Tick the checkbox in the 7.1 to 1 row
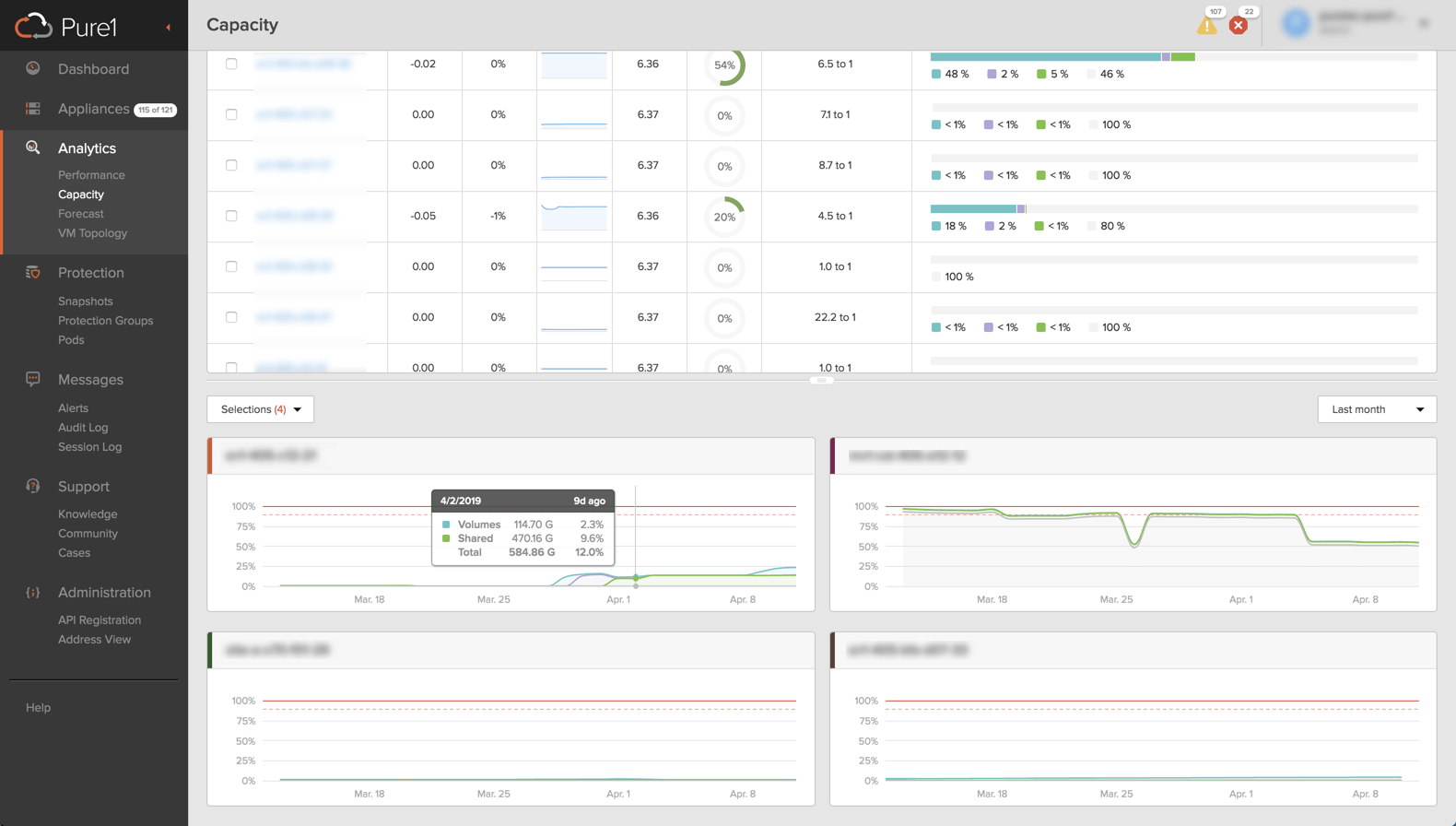The image size is (1456, 826). [231, 114]
